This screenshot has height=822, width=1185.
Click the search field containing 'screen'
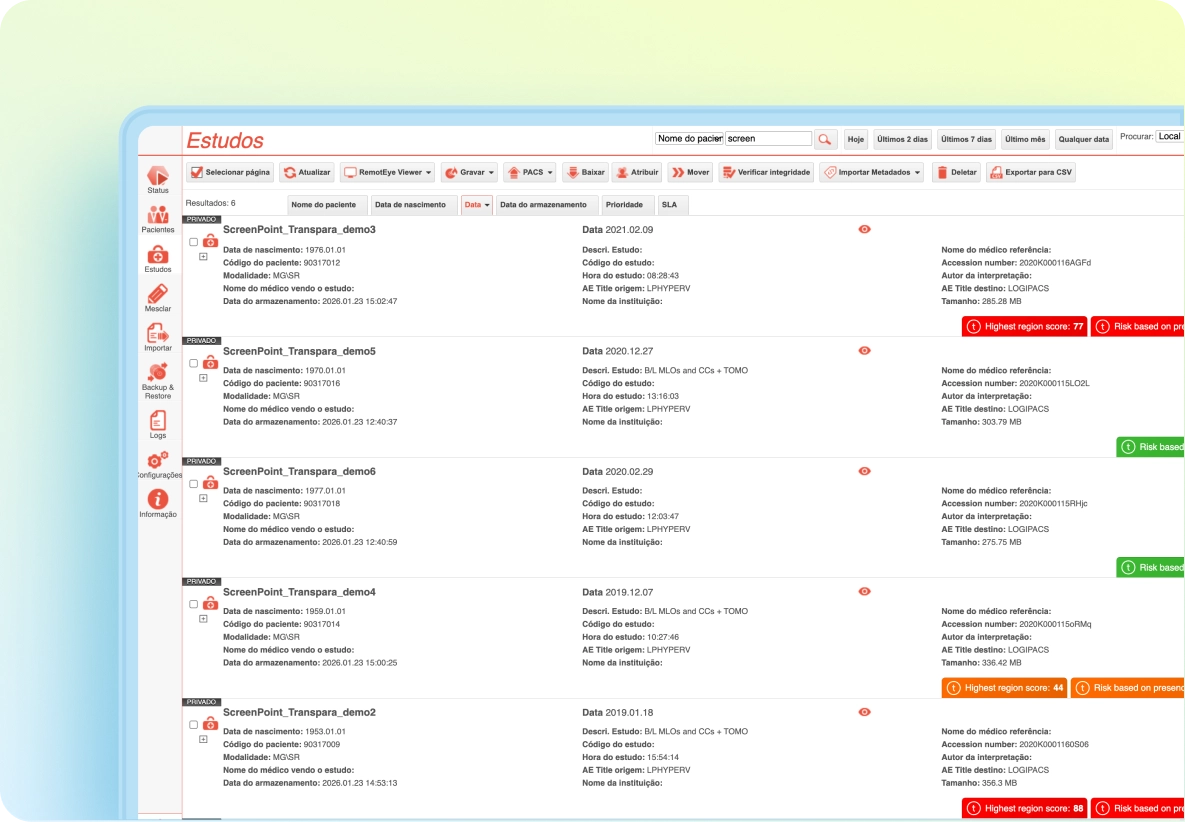tap(769, 139)
